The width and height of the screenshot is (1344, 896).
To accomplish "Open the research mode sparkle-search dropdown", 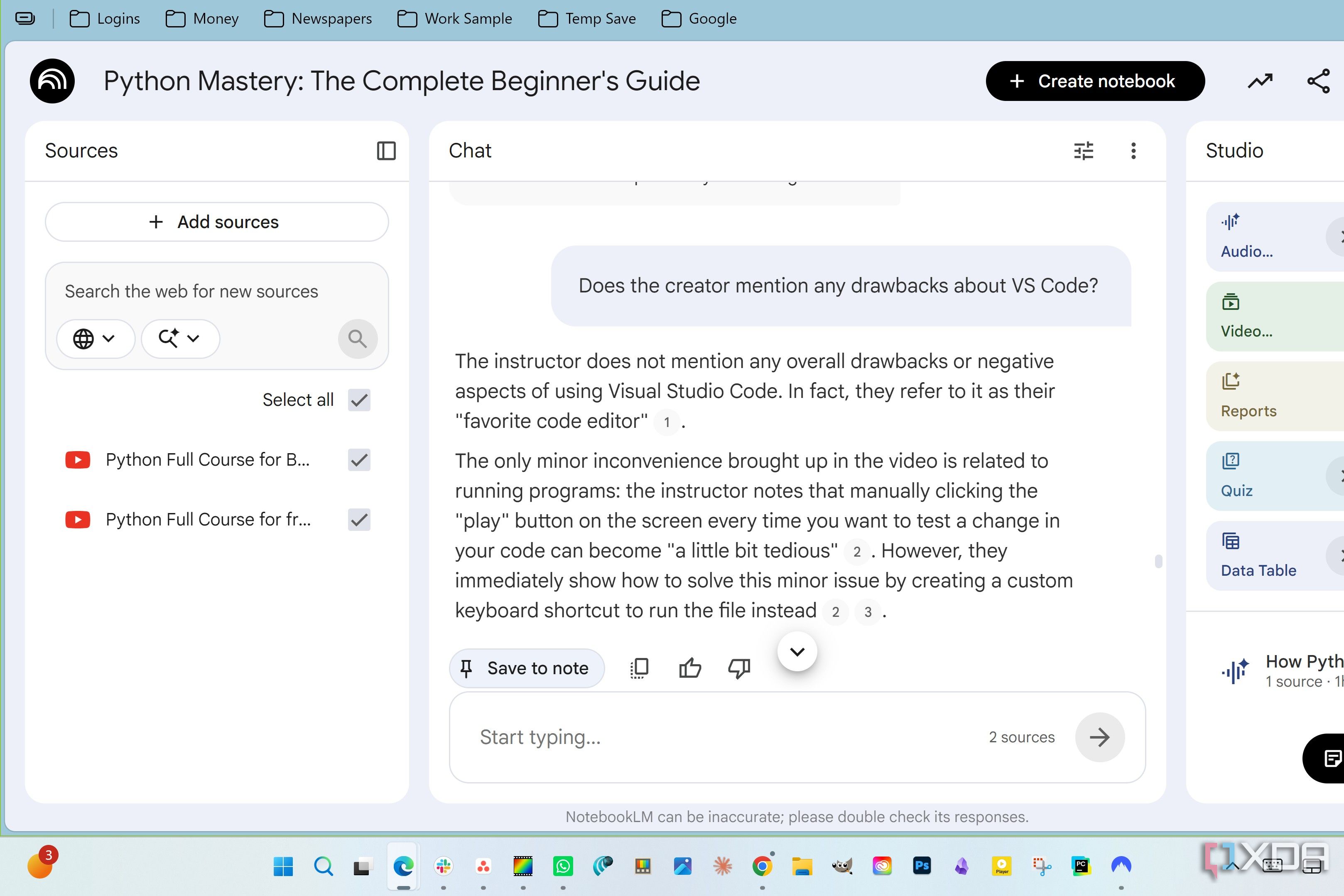I will pos(180,339).
